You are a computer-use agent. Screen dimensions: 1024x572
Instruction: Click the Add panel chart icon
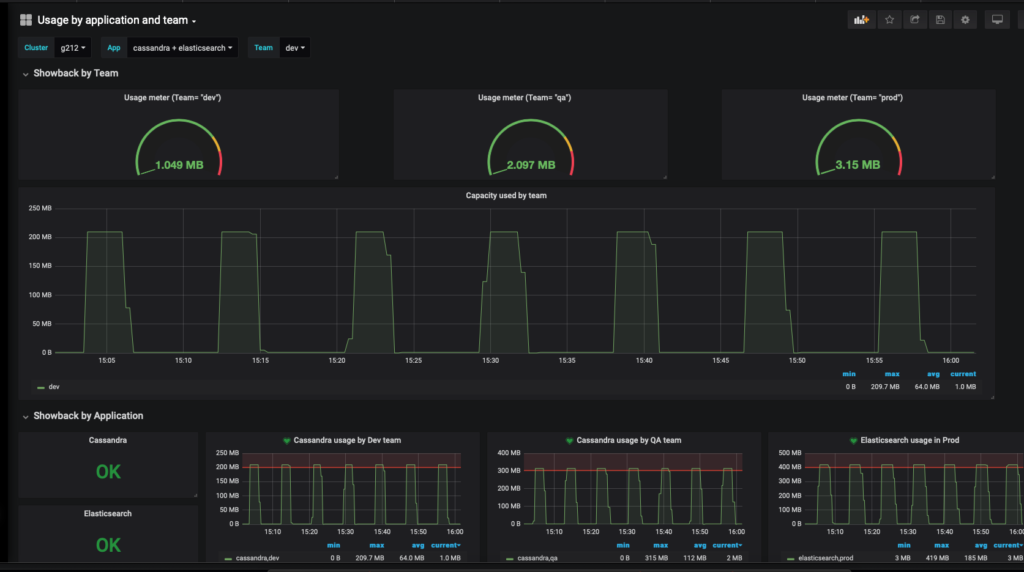coord(861,20)
